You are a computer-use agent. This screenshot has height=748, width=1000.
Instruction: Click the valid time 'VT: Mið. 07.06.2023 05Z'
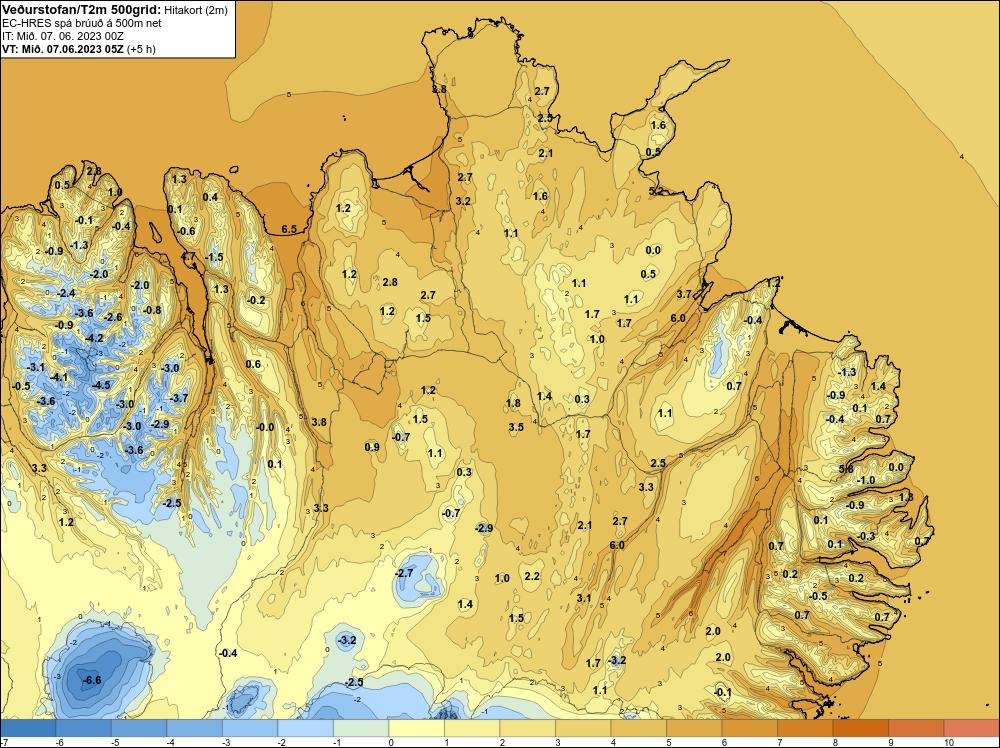pos(62,49)
